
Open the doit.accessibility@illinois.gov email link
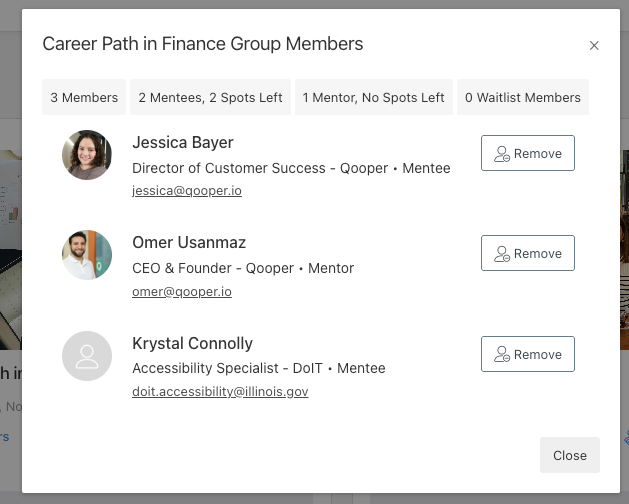tap(220, 391)
